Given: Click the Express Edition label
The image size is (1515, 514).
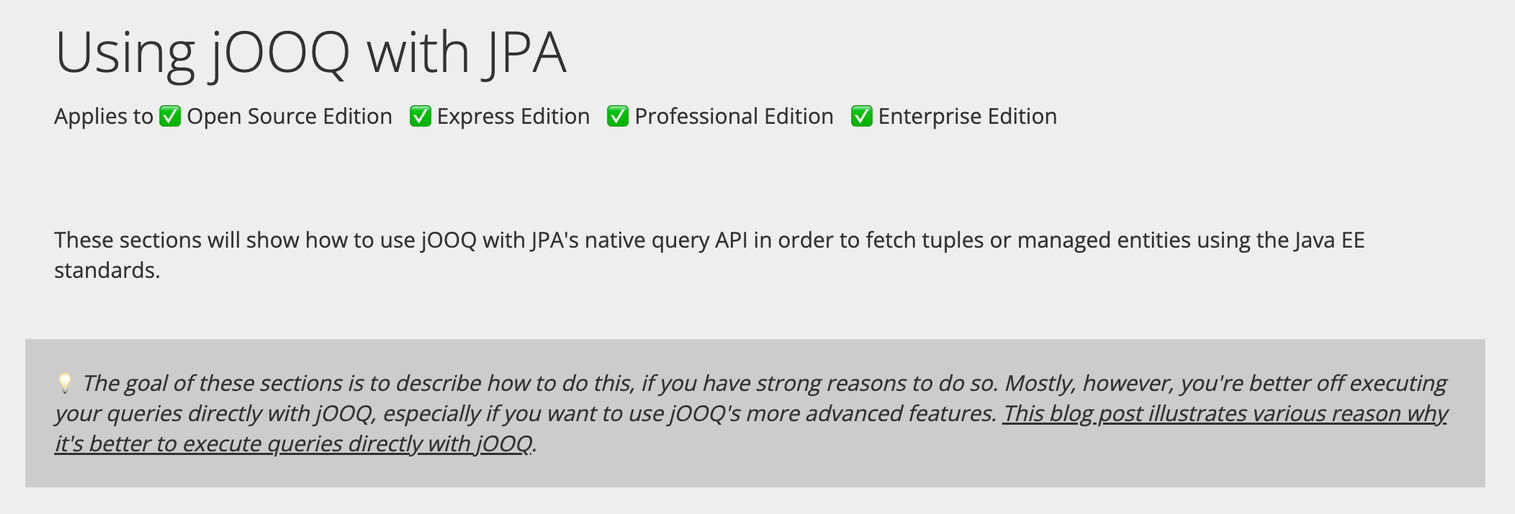Looking at the screenshot, I should click(513, 117).
